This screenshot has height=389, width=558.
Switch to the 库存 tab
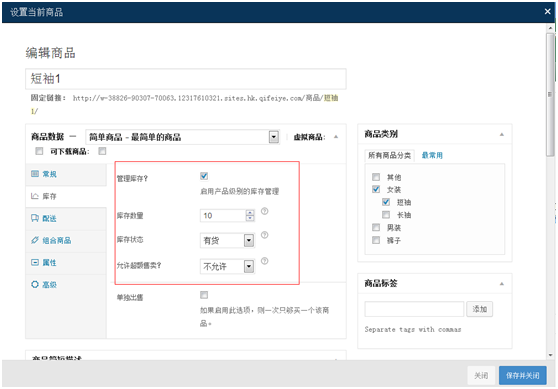66,196
